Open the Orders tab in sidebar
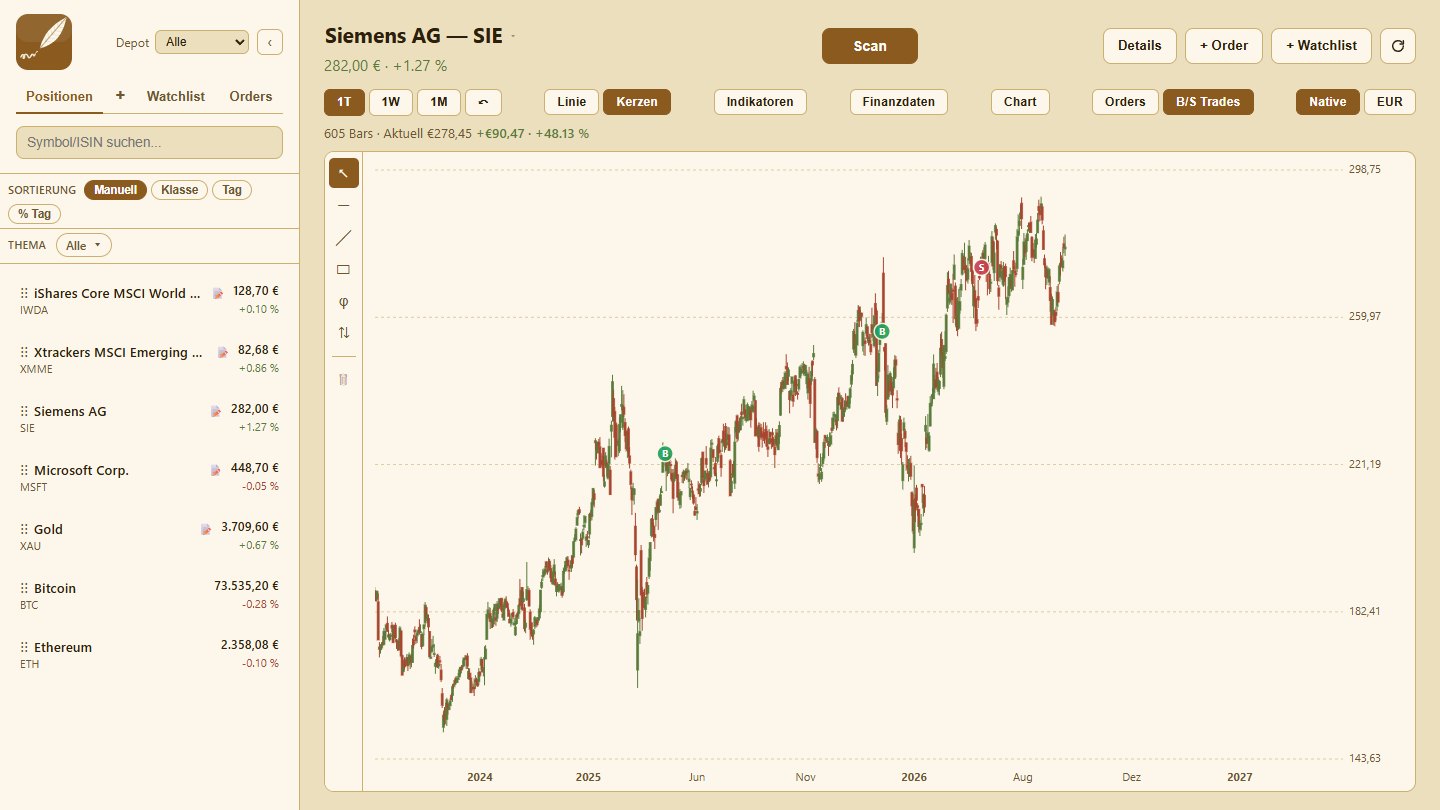 [250, 97]
